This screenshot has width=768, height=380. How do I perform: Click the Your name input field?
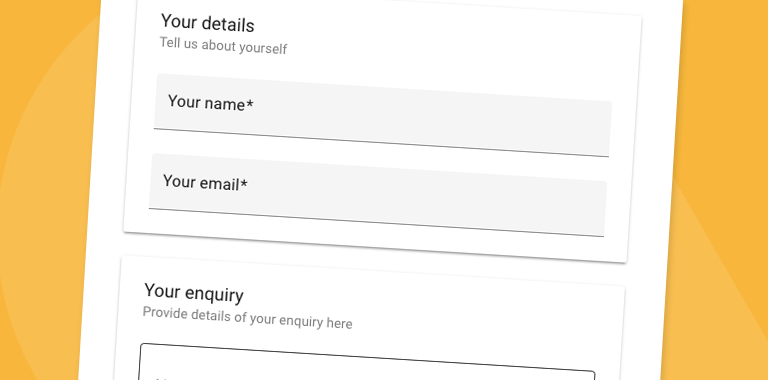(383, 115)
